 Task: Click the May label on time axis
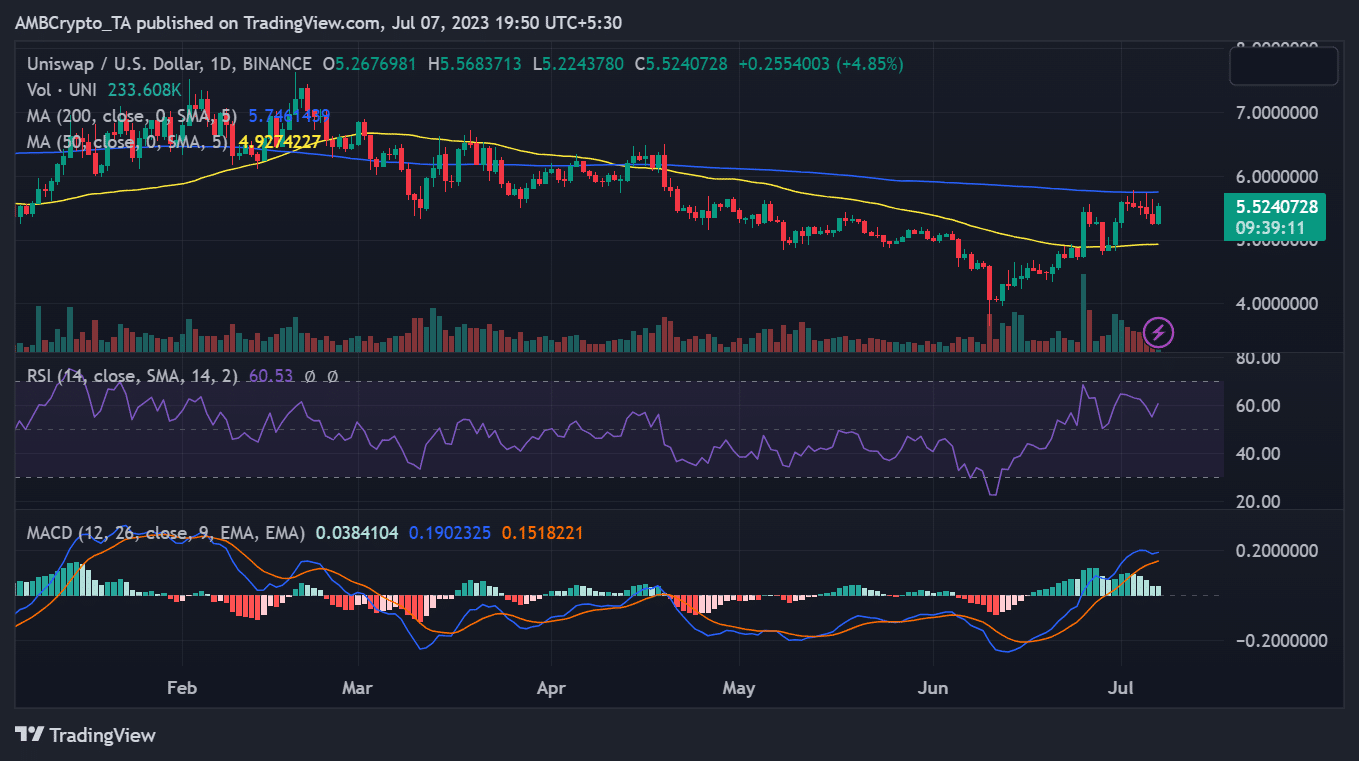tap(739, 689)
